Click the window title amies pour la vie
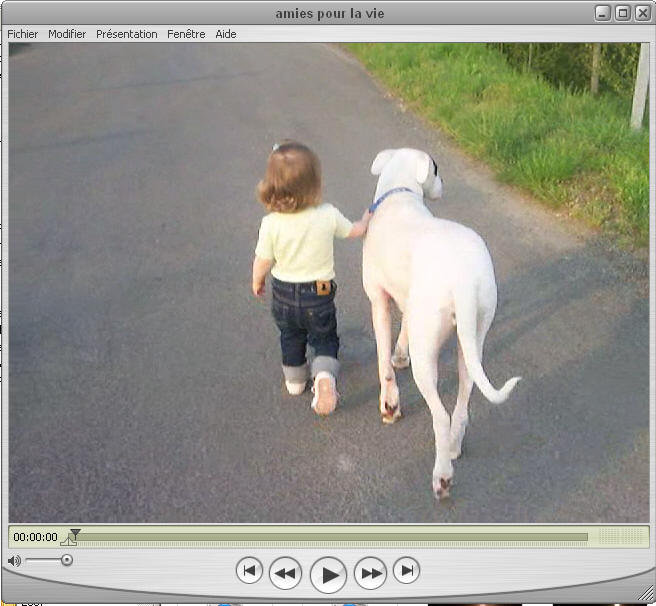Screen dimensions: 656x606 [330, 14]
